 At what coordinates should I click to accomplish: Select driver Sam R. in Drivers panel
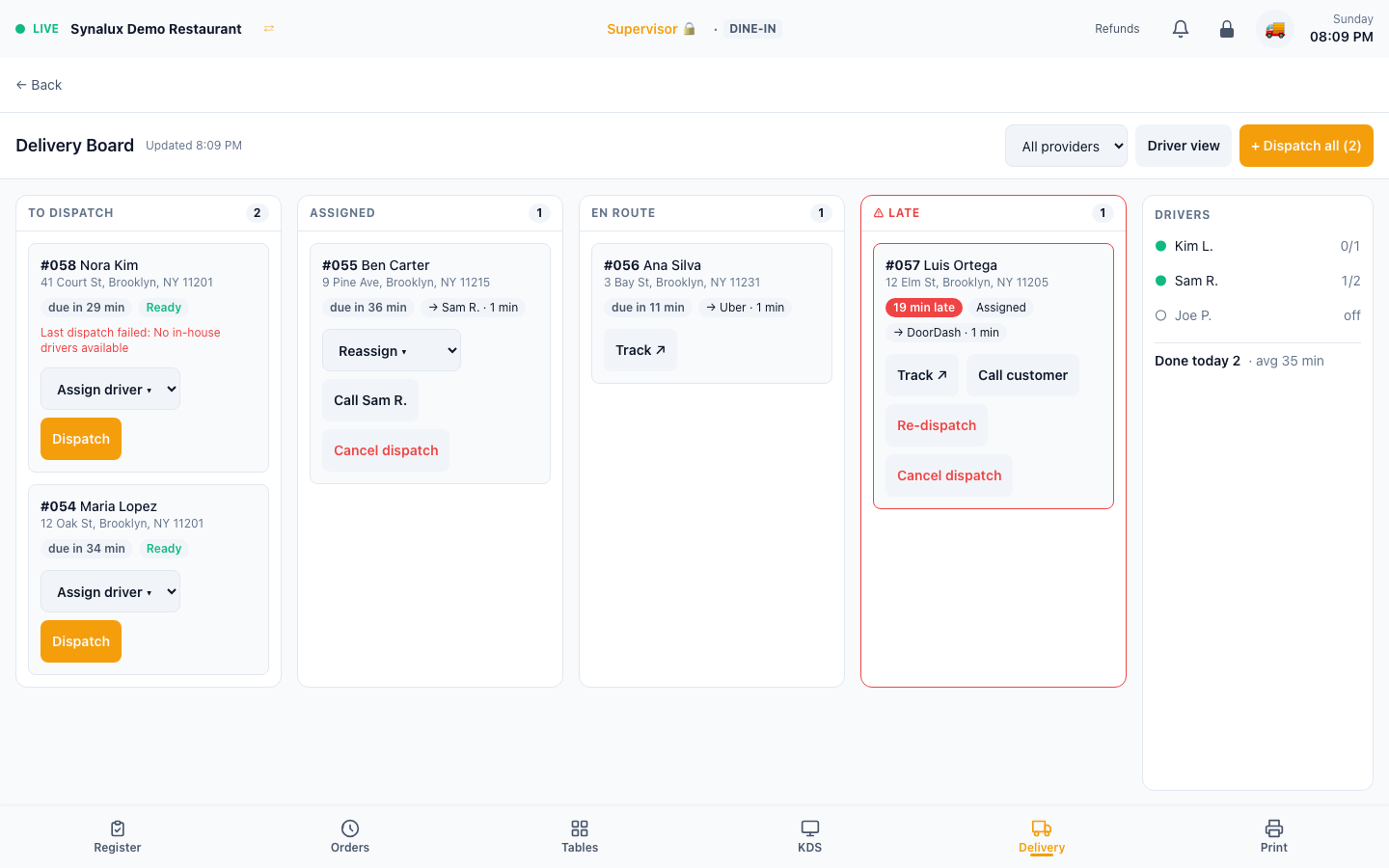pyautogui.click(x=1258, y=281)
